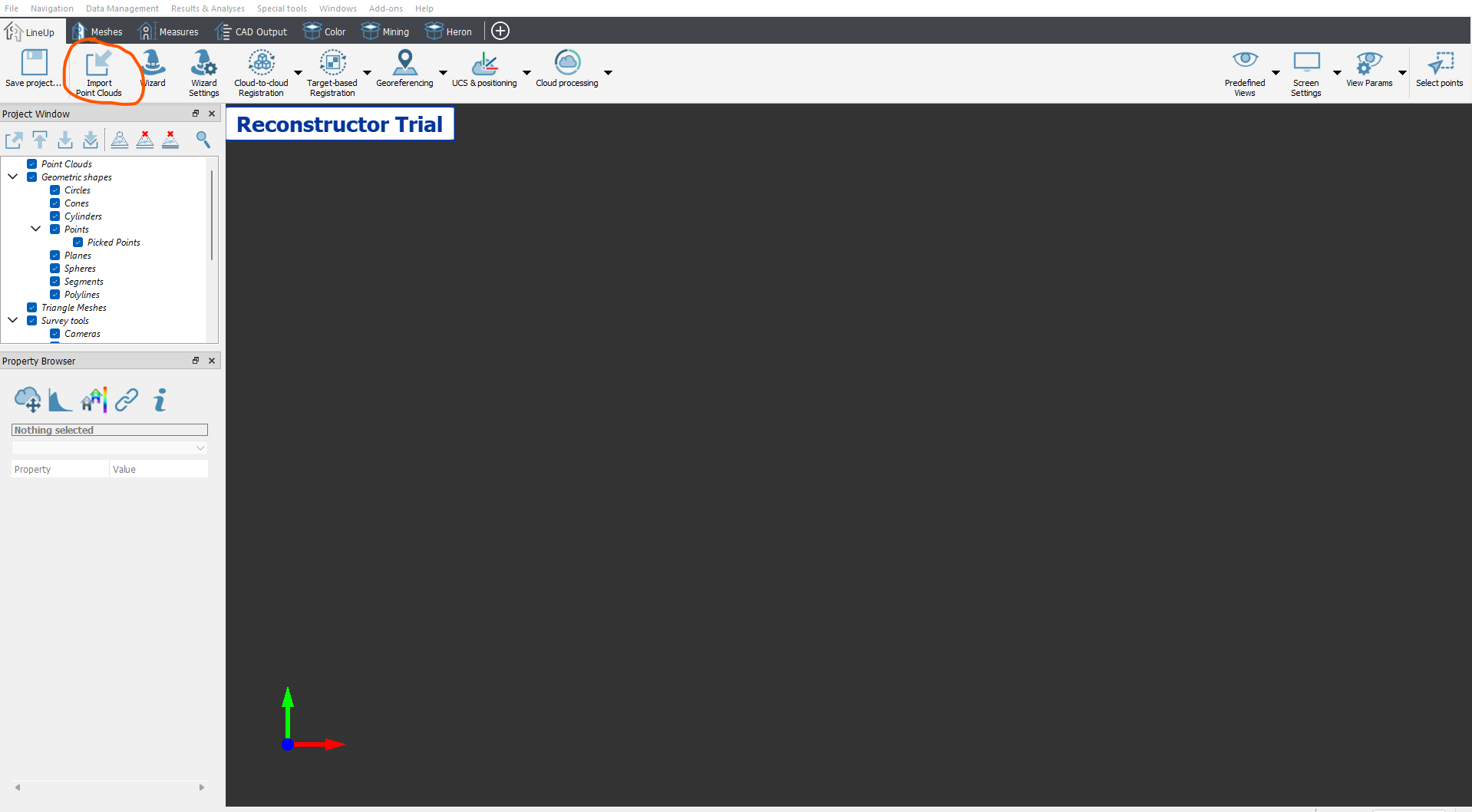The image size is (1472, 812).
Task: Uncheck the Picked Points checkbox
Action: click(x=78, y=242)
